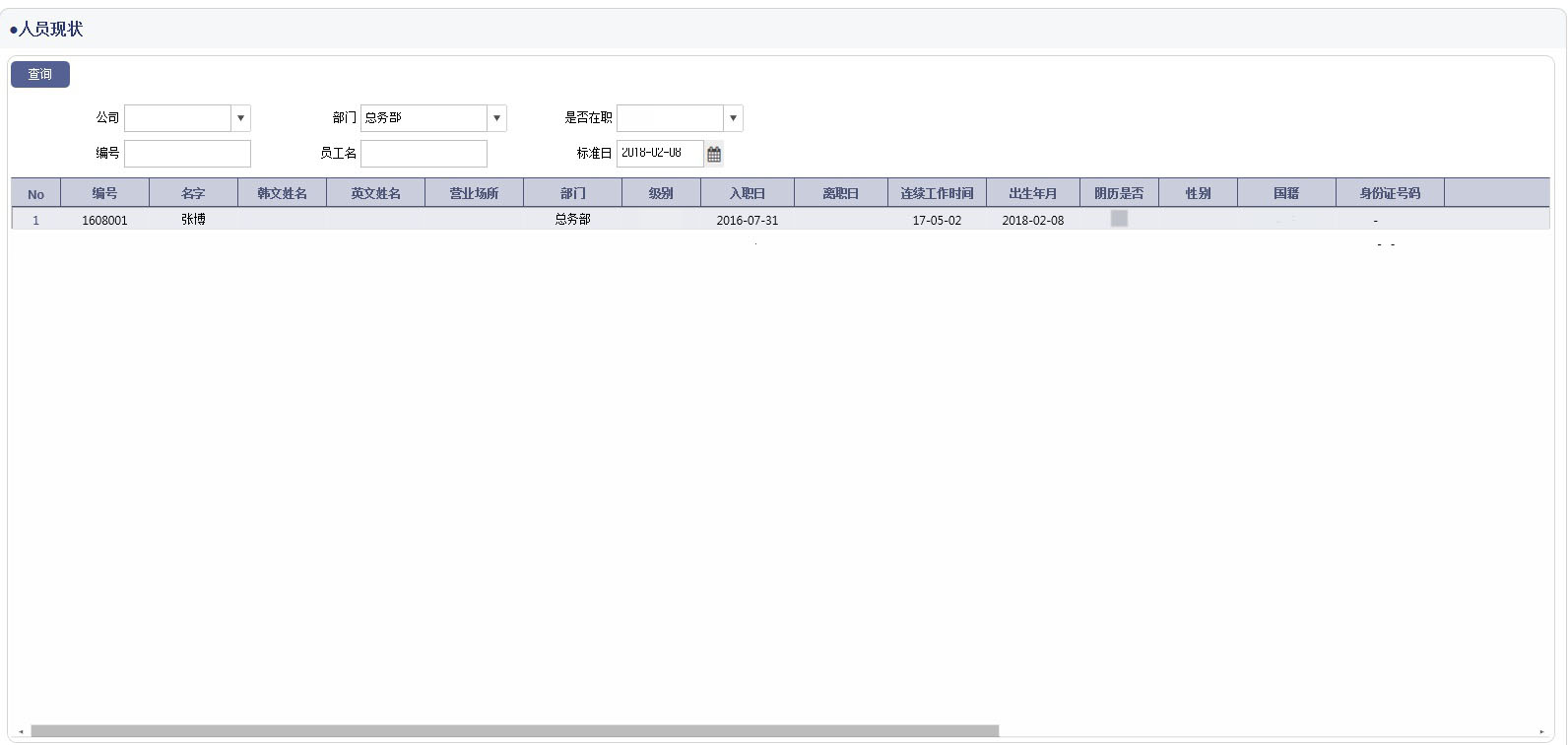Click the 连续工作时间 column header
1568x745 pixels.
tap(937, 193)
